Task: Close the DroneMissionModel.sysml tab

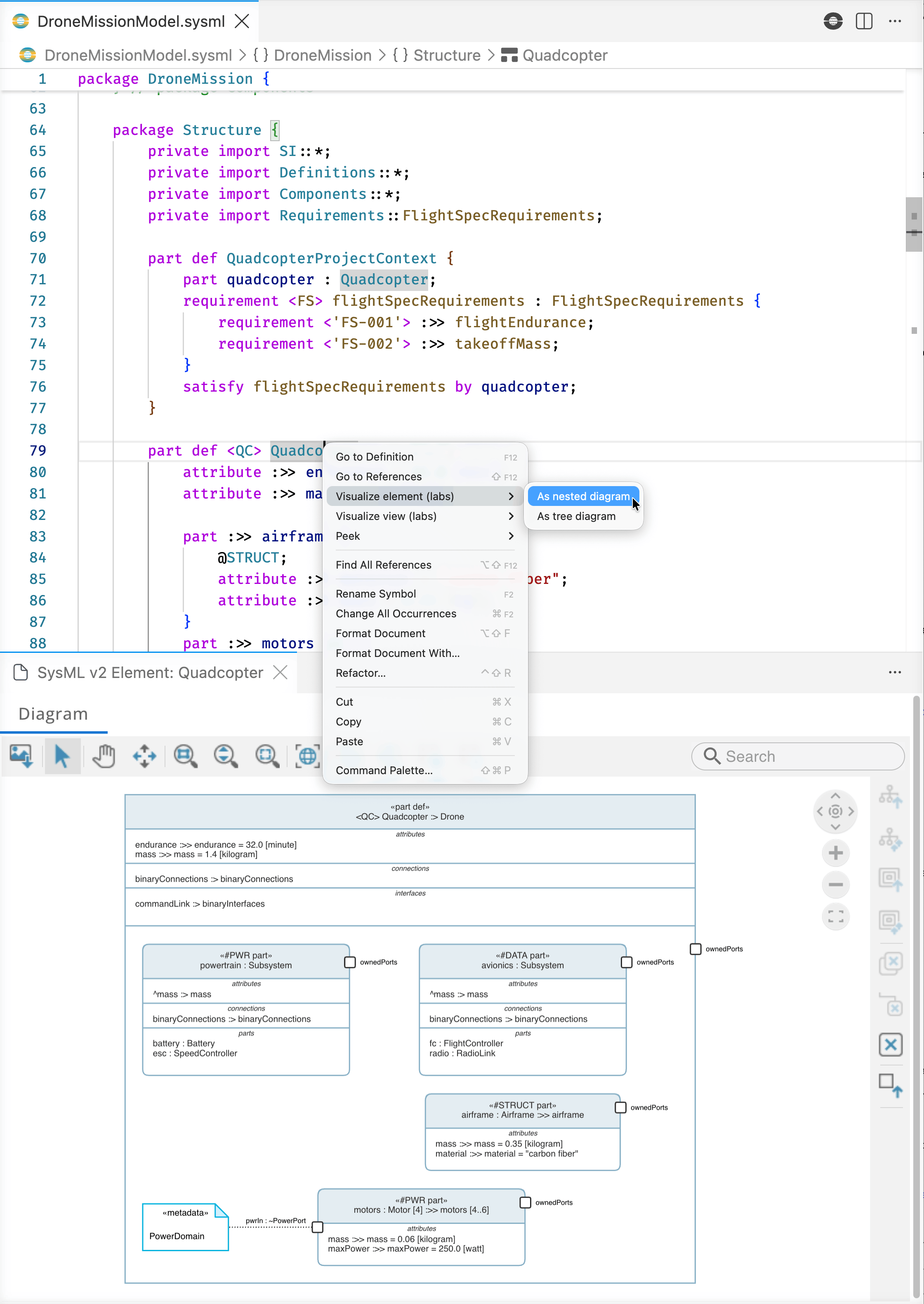Action: 243,21
